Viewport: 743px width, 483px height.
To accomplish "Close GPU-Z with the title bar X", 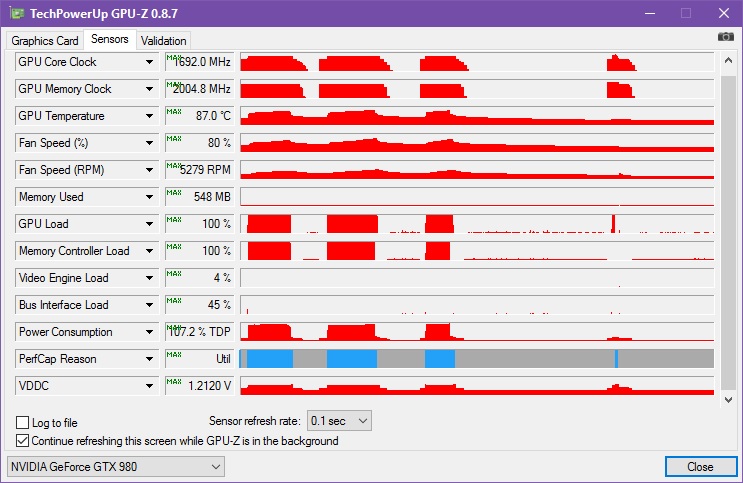I will pyautogui.click(x=724, y=13).
